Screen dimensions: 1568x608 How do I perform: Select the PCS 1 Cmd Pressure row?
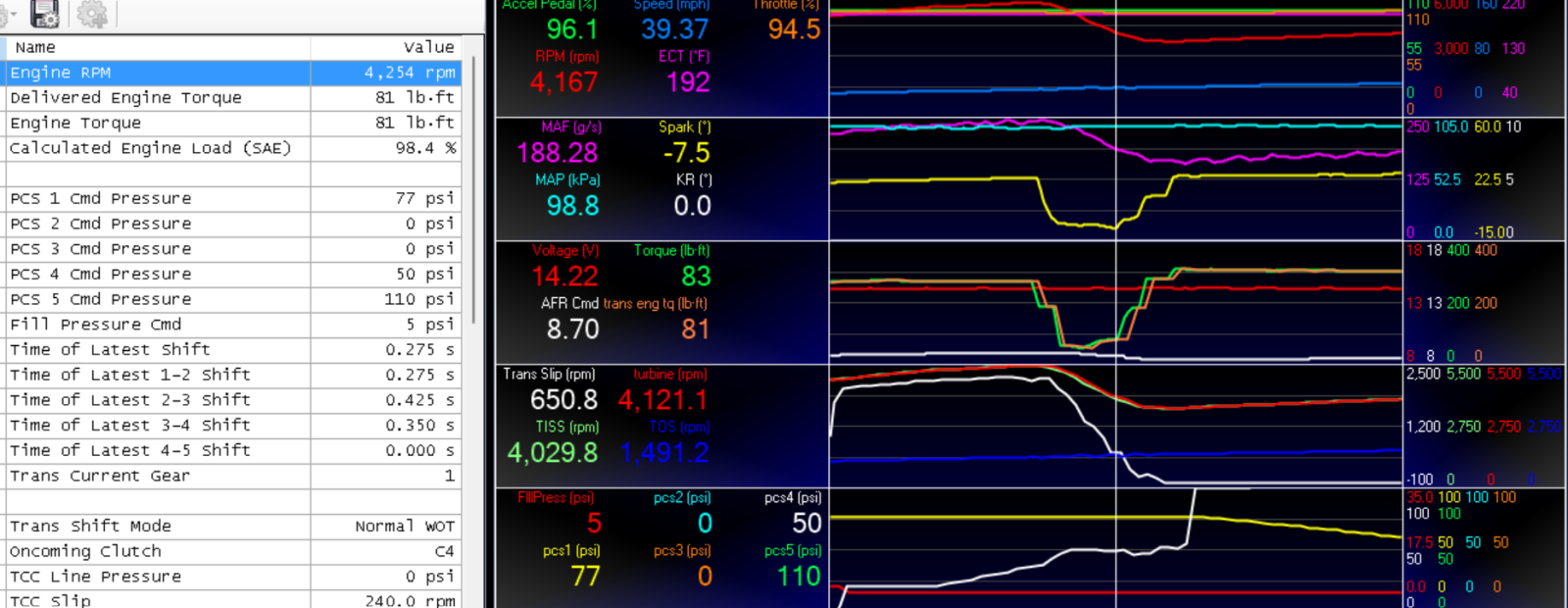click(233, 199)
